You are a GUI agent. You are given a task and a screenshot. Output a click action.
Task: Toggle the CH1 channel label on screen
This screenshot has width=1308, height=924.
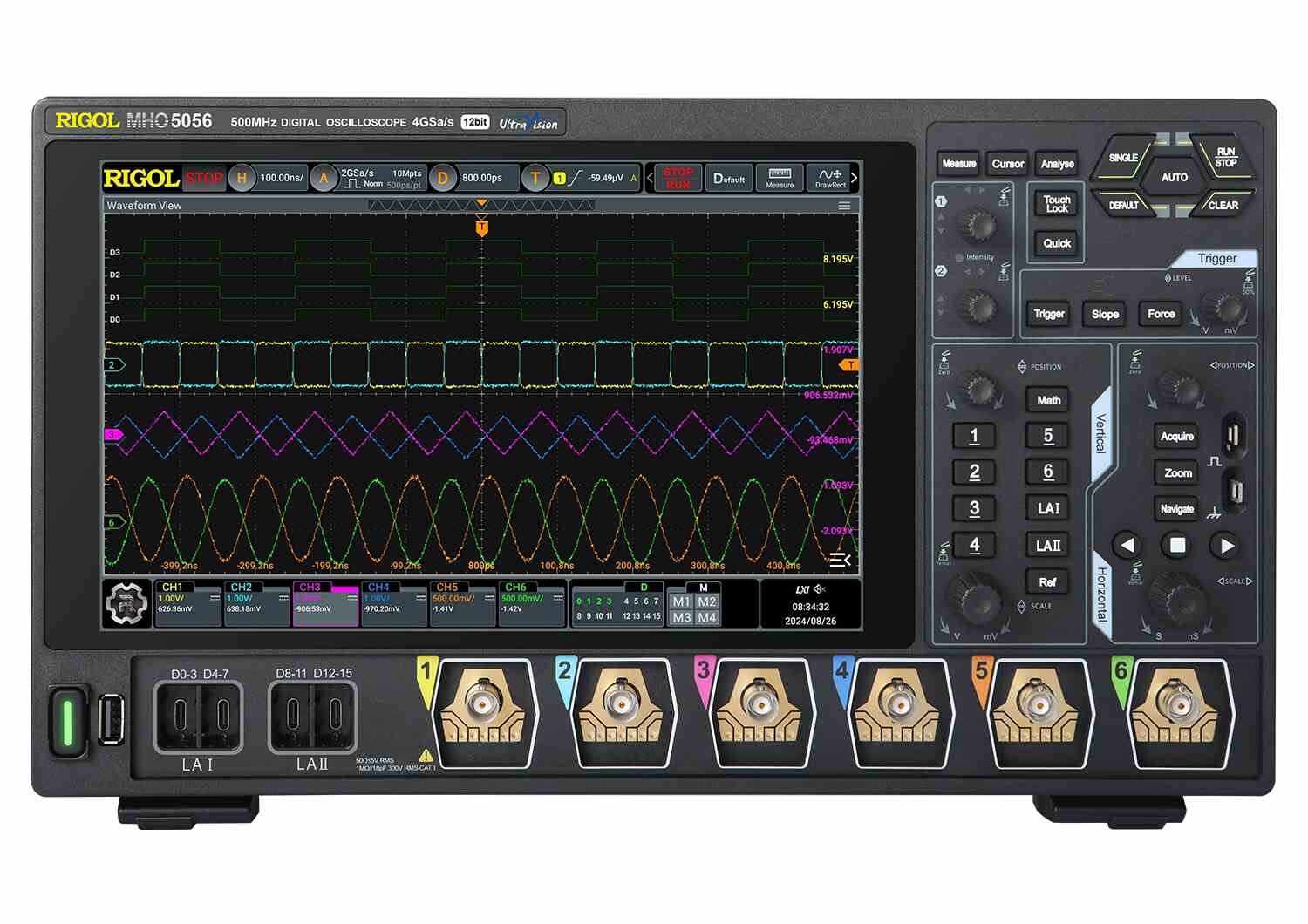pos(188,603)
